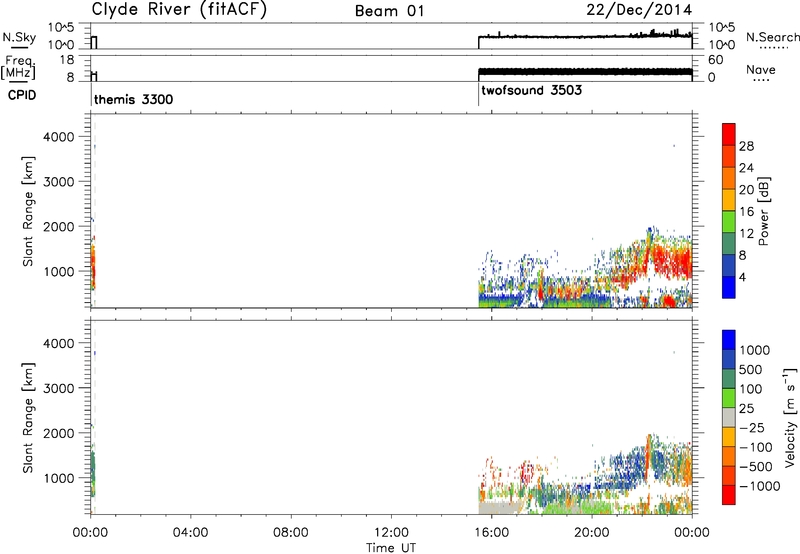Click the '-1000' tick on the Velocity scale
Viewport: 800px width, 554px height.
[759, 486]
